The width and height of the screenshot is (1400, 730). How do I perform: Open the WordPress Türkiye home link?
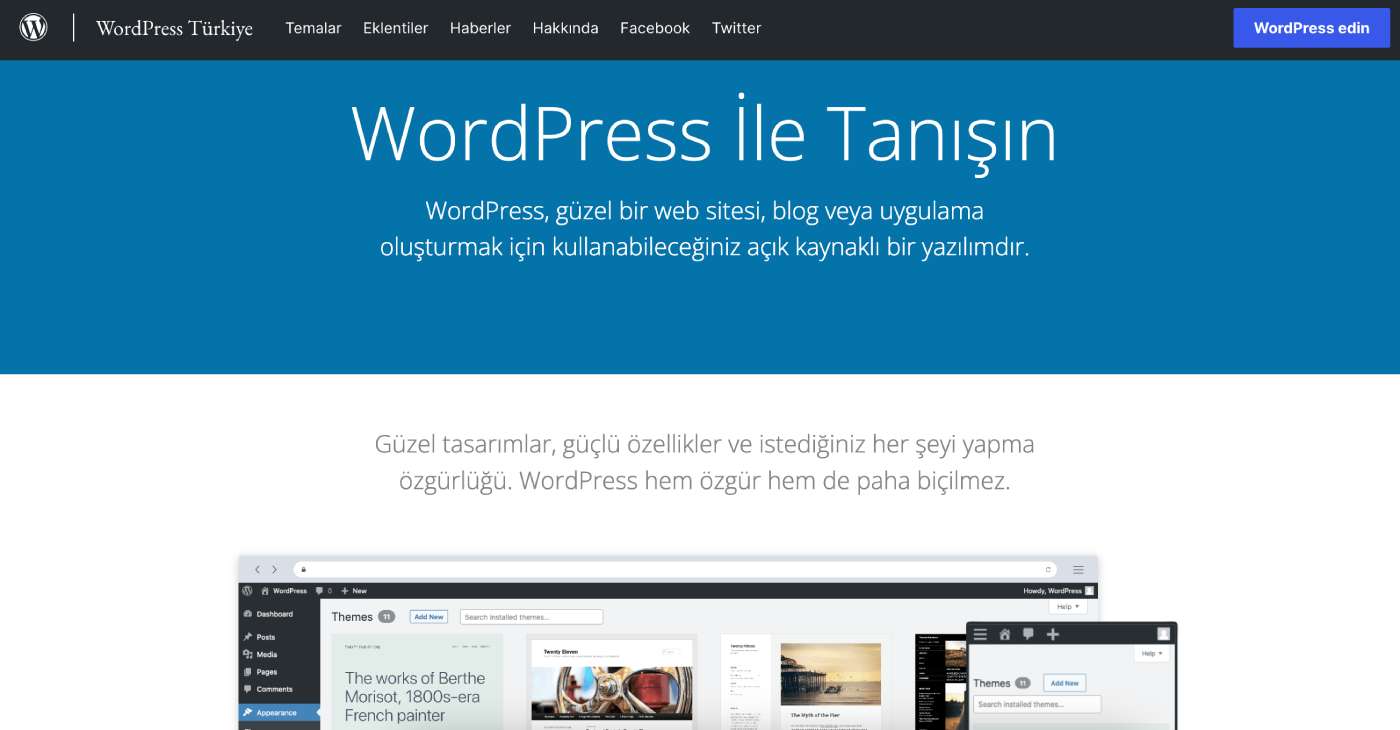174,28
